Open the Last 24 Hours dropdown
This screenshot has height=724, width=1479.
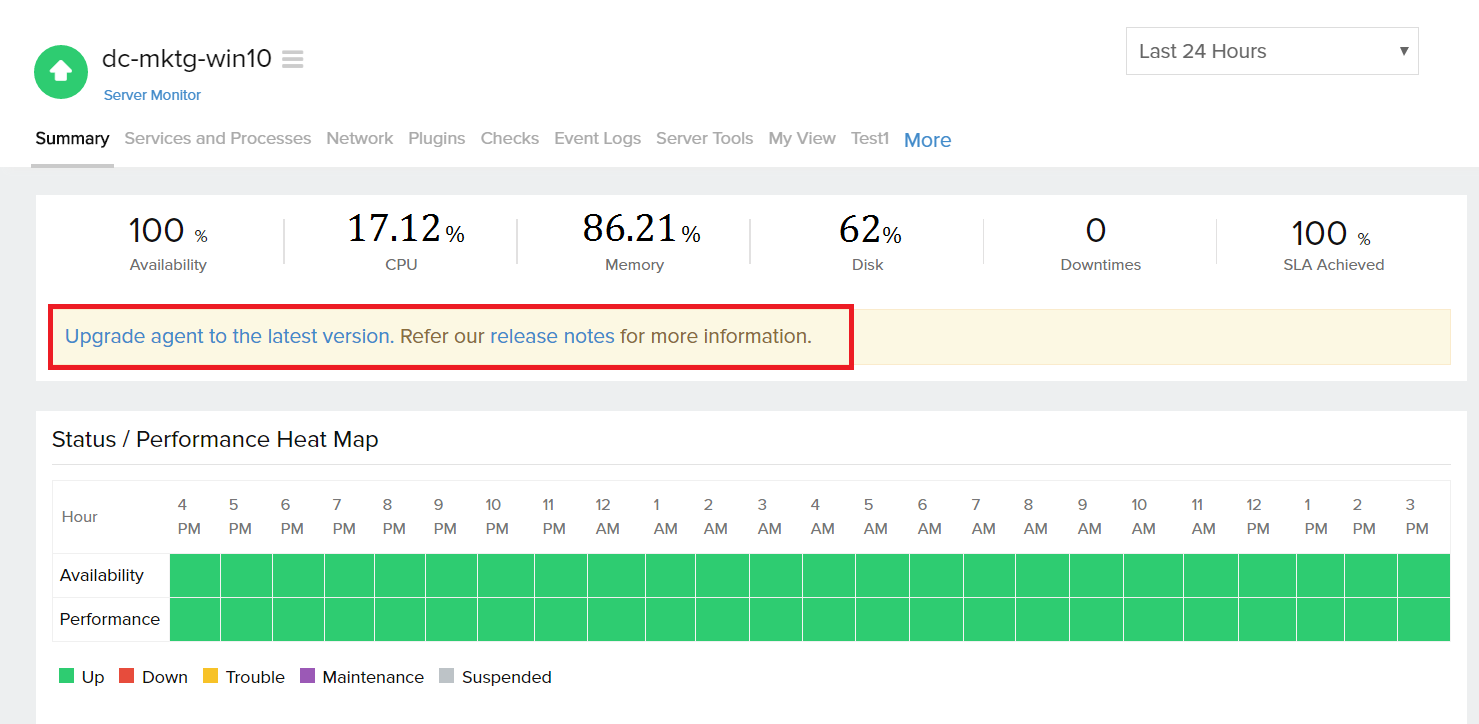pyautogui.click(x=1271, y=51)
